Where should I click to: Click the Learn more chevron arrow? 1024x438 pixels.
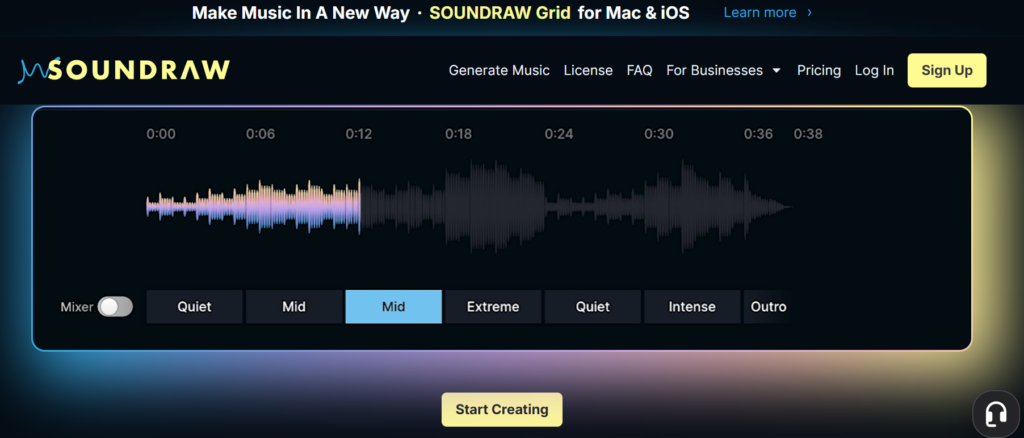click(810, 12)
